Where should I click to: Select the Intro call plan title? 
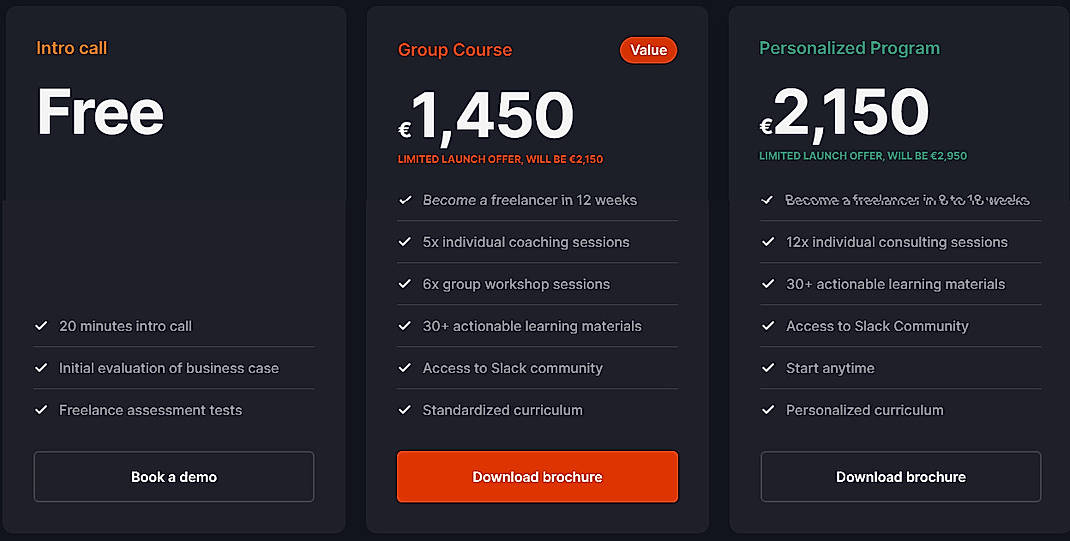tap(72, 48)
